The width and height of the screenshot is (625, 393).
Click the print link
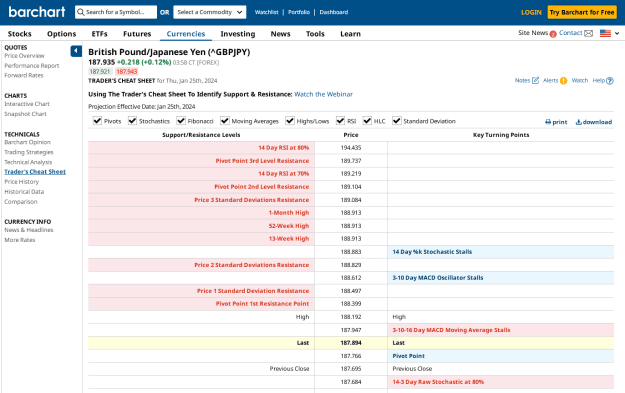[x=556, y=122]
